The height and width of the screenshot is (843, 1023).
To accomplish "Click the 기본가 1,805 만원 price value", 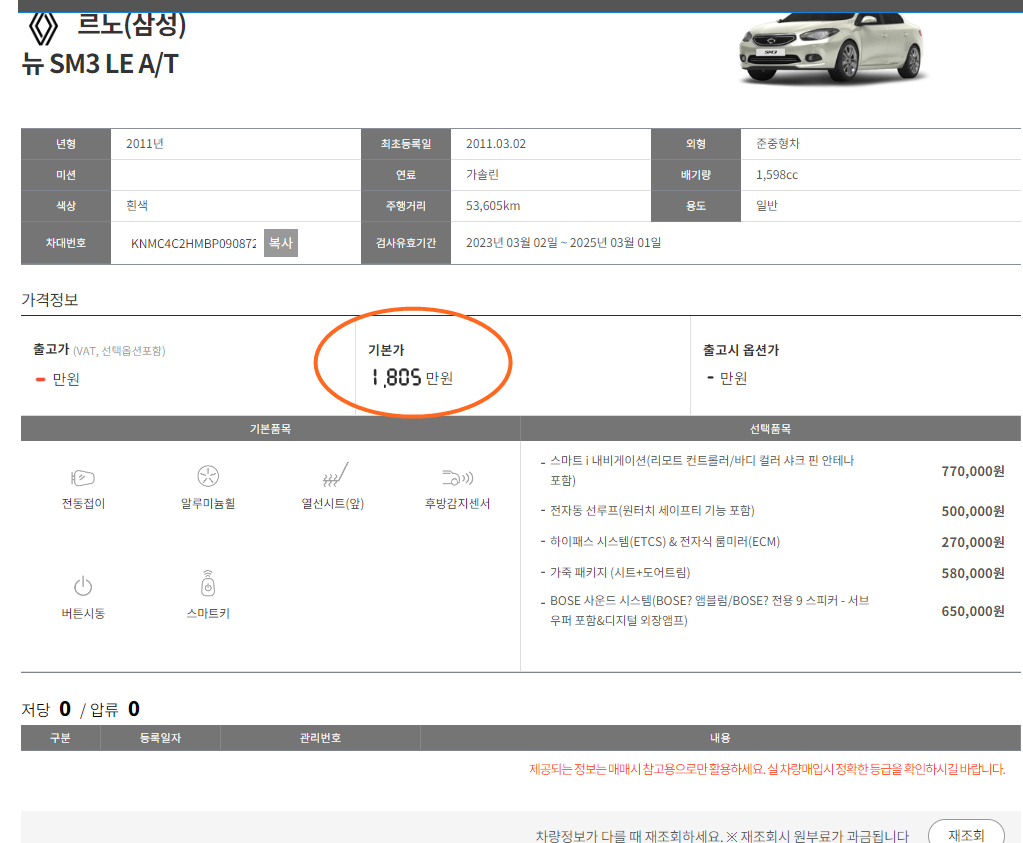I will click(412, 377).
